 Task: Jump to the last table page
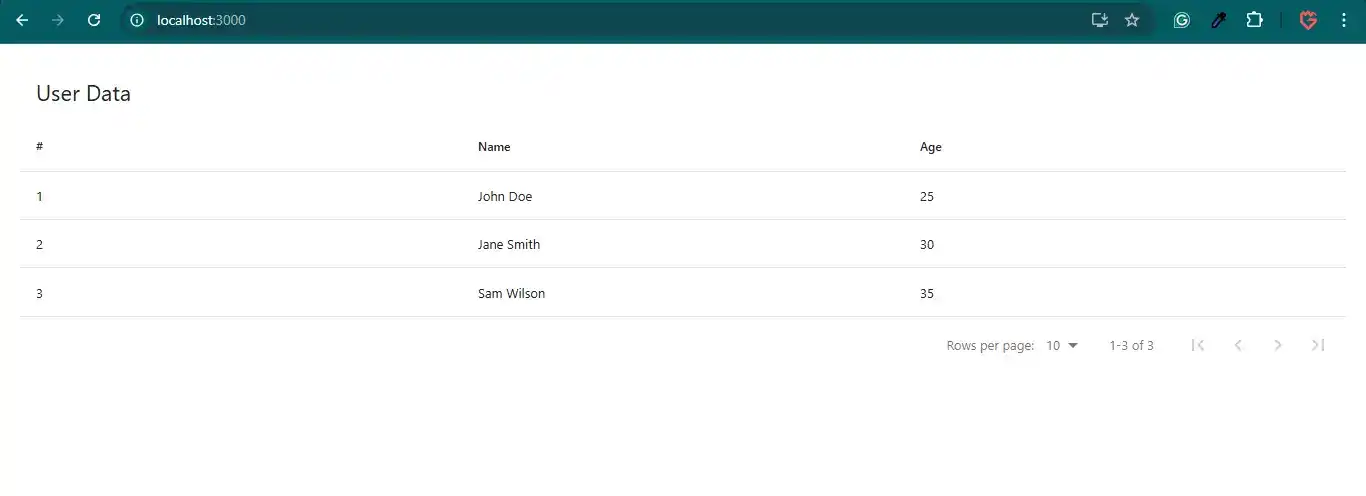click(1318, 345)
